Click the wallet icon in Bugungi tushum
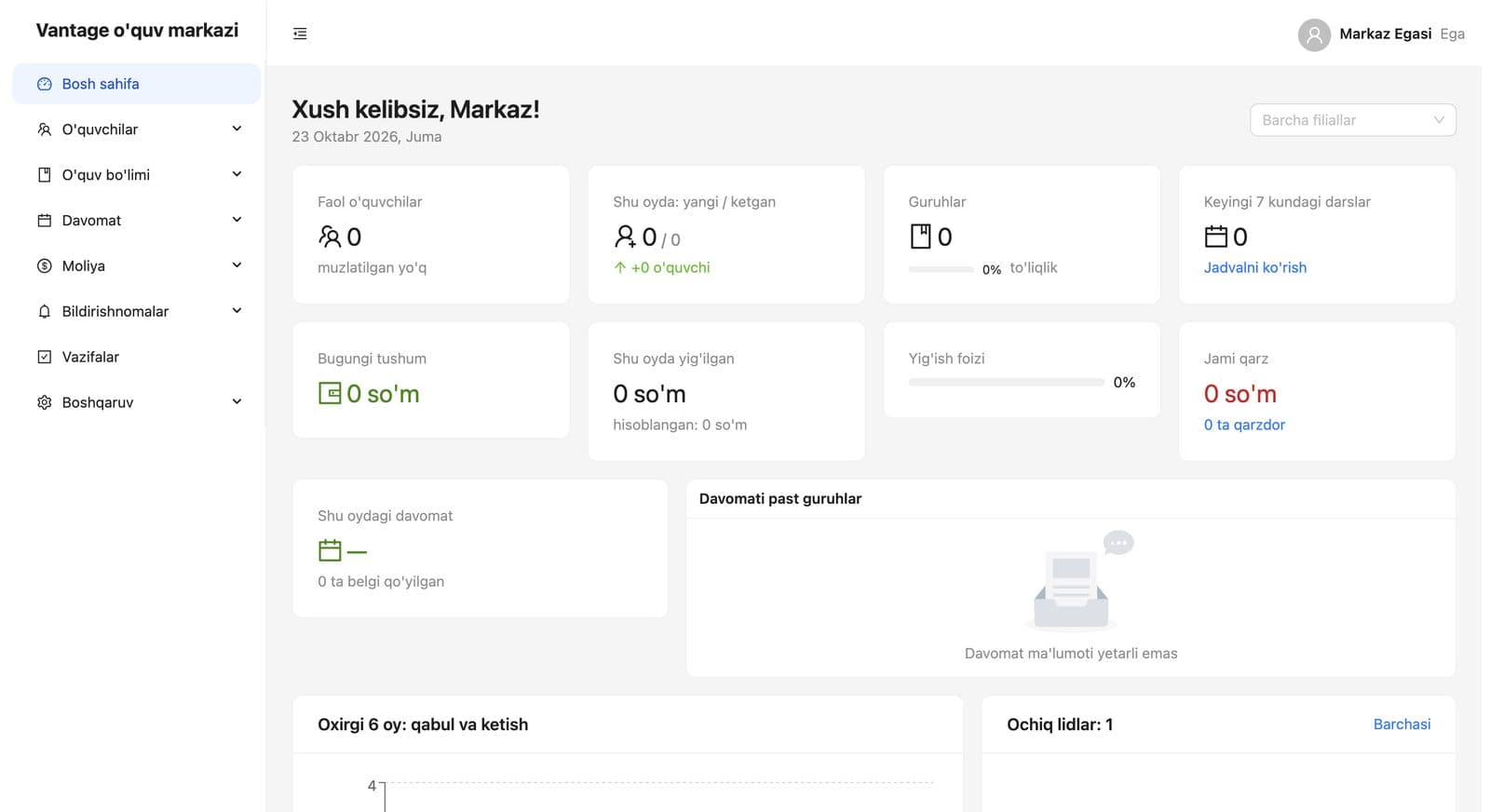 click(330, 393)
